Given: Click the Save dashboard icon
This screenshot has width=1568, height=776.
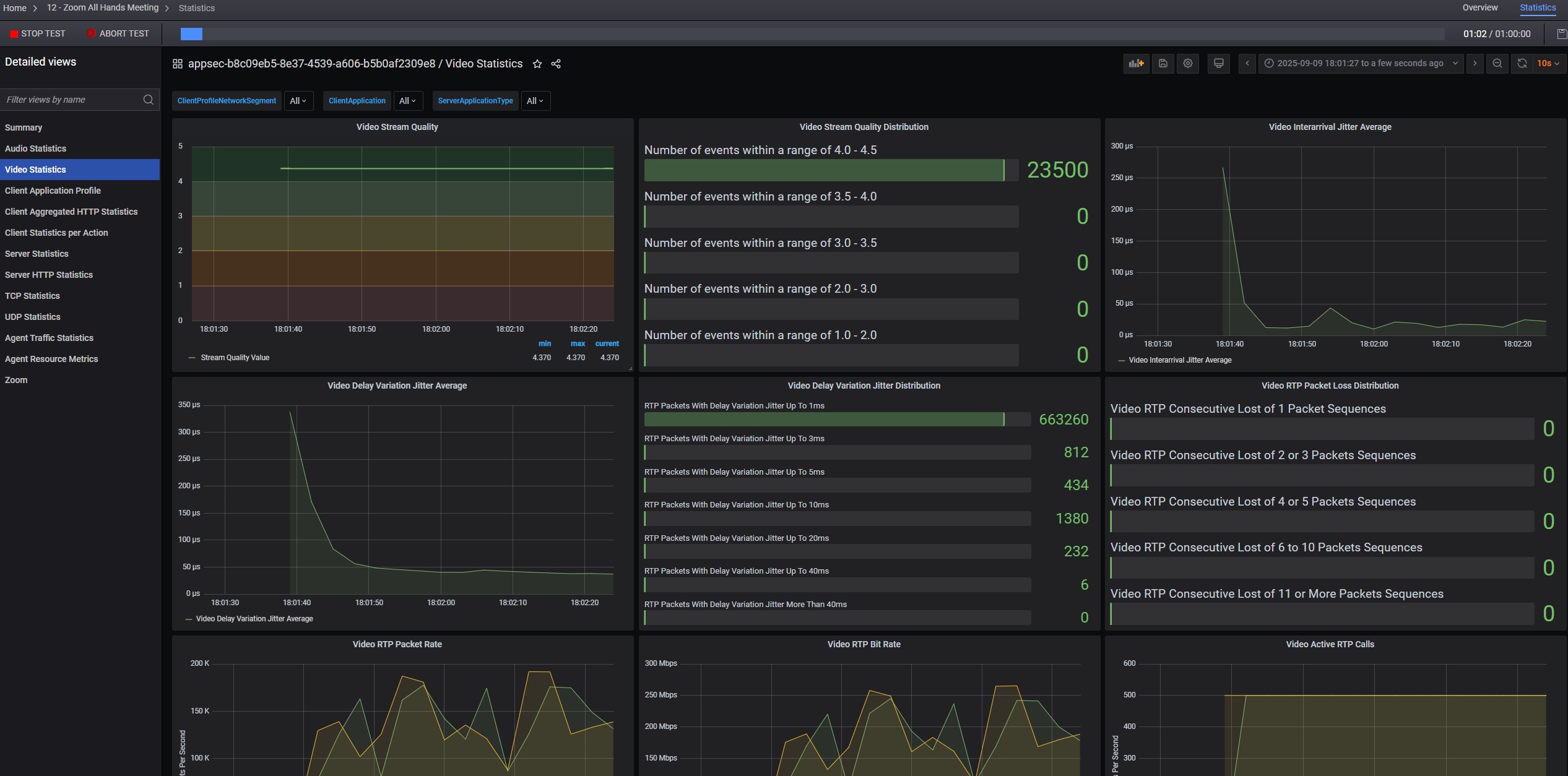Looking at the screenshot, I should [x=1163, y=63].
